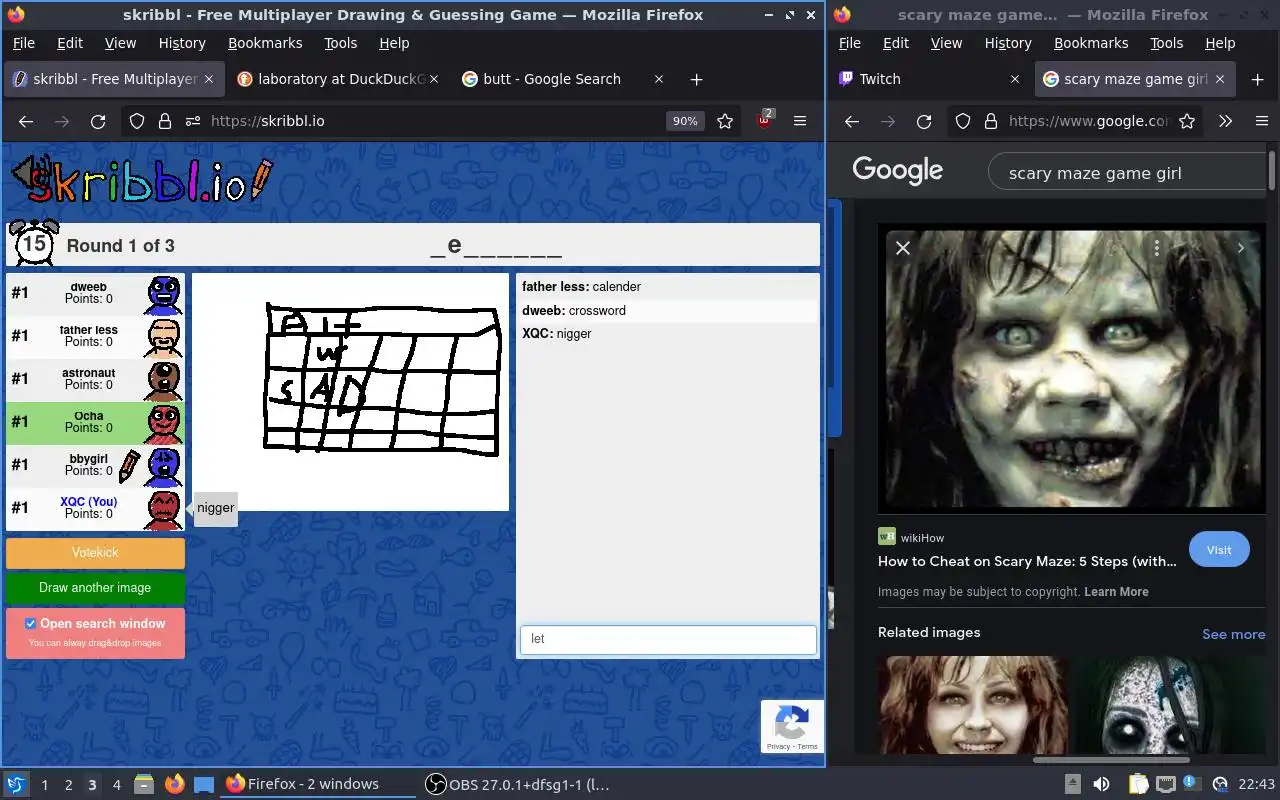Bookmark skribbl.io with the star icon
This screenshot has height=800, width=1280.
coord(725,121)
